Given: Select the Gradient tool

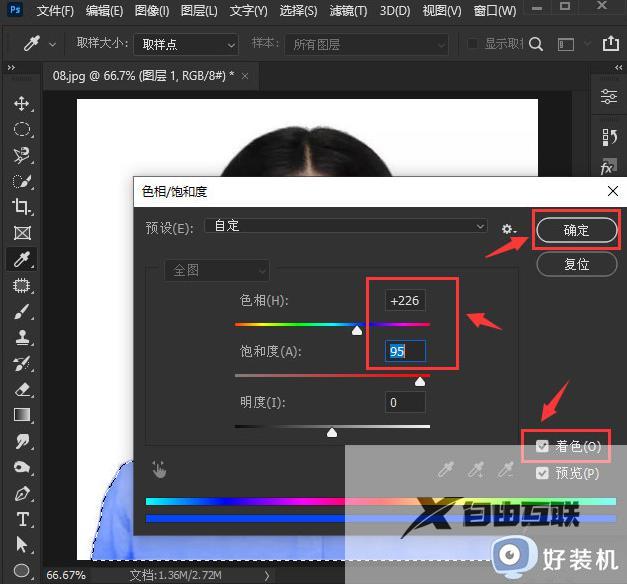Looking at the screenshot, I should [x=22, y=415].
